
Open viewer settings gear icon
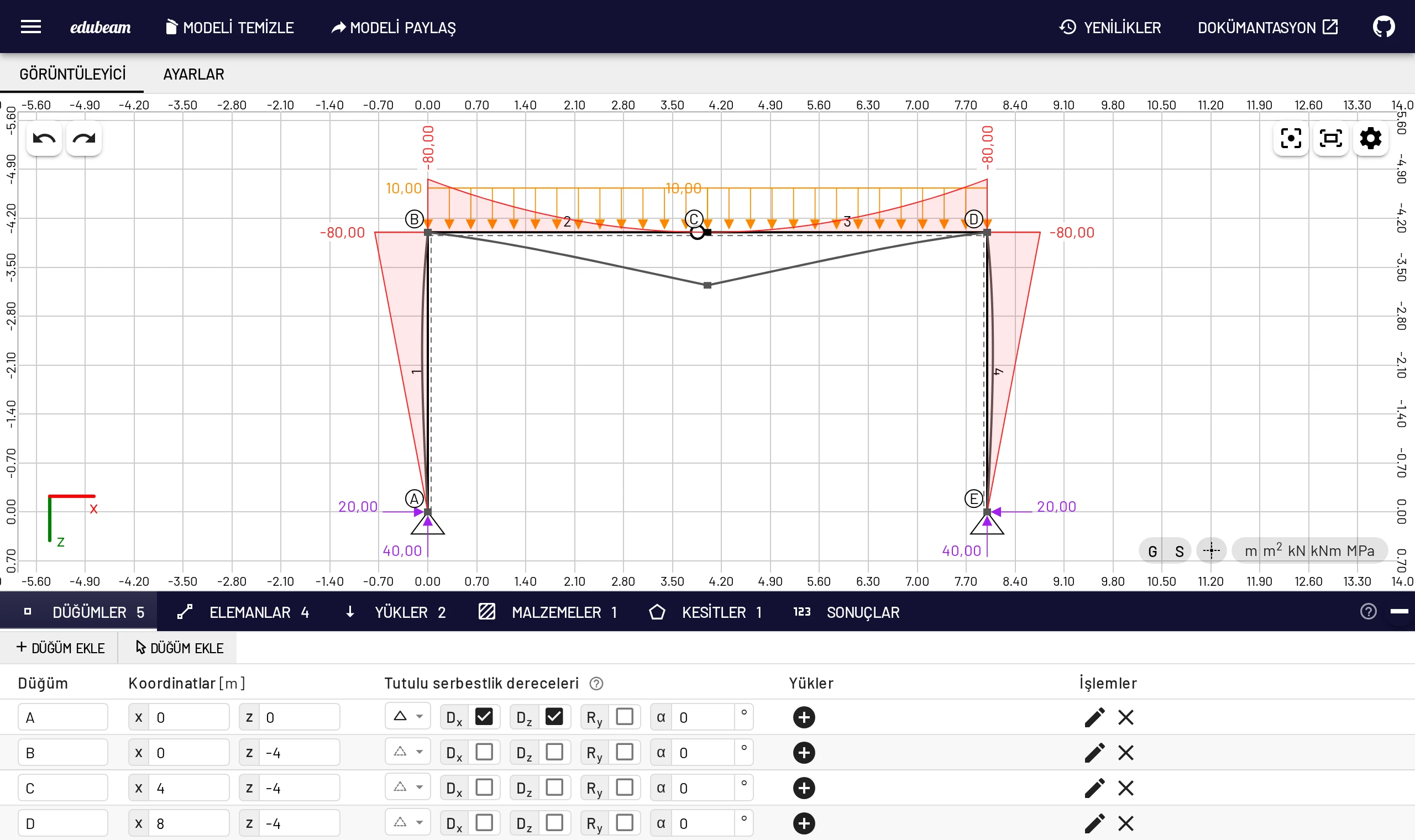point(1370,138)
